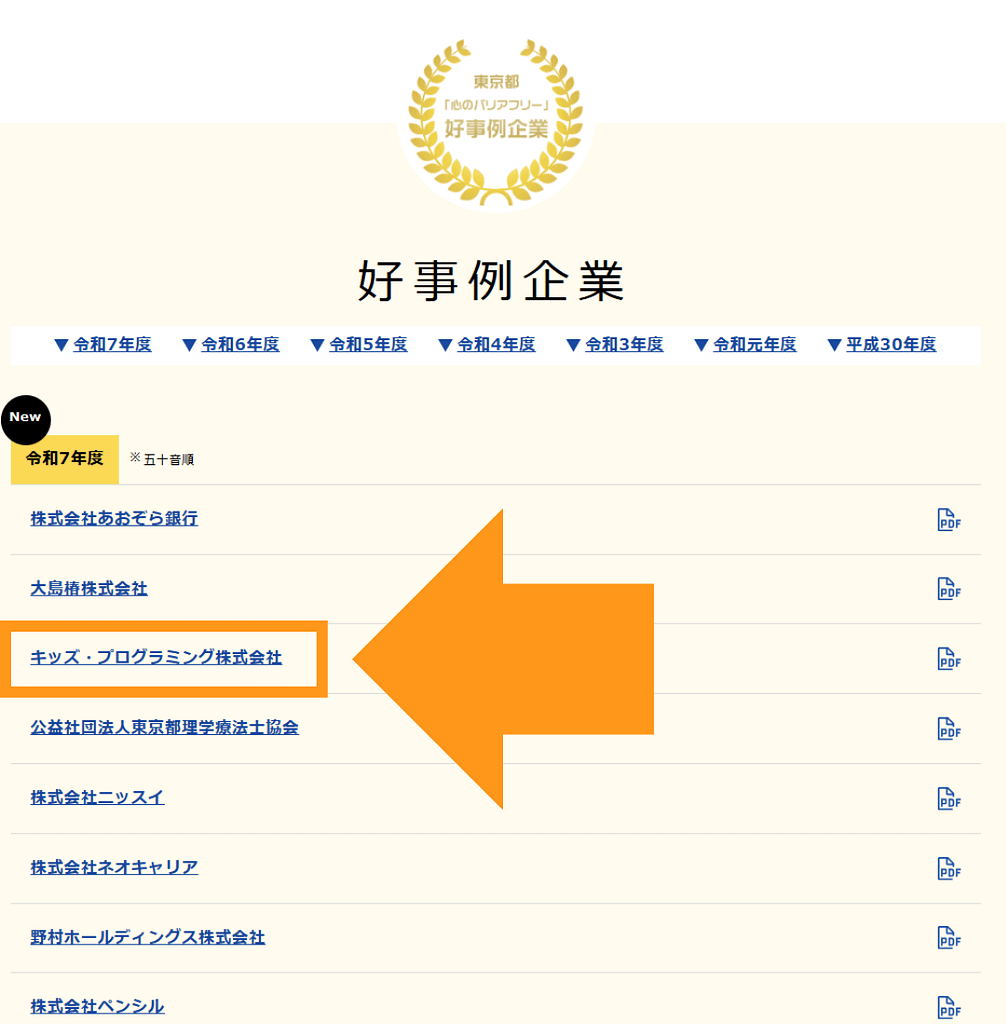Open PDF icon for 大島椿株式会社
Viewport: 1006px width, 1024px height.
pos(947,589)
